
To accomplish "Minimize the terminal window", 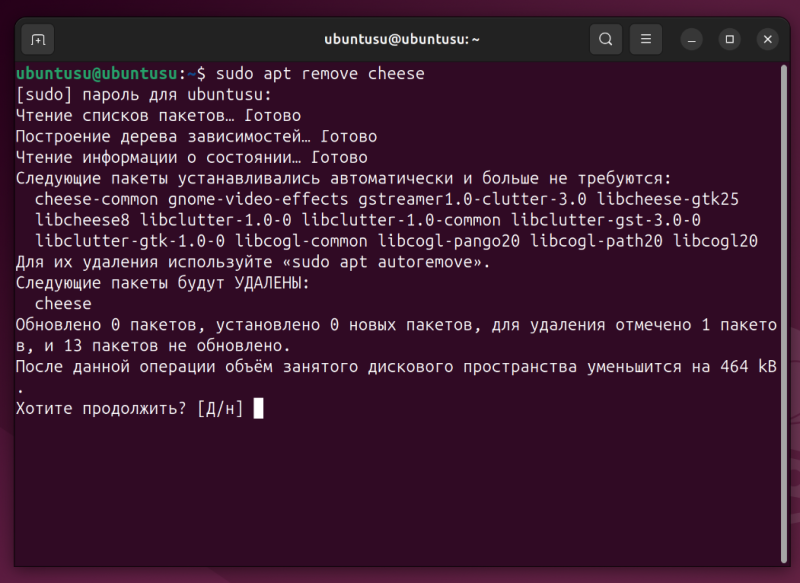I will (691, 39).
